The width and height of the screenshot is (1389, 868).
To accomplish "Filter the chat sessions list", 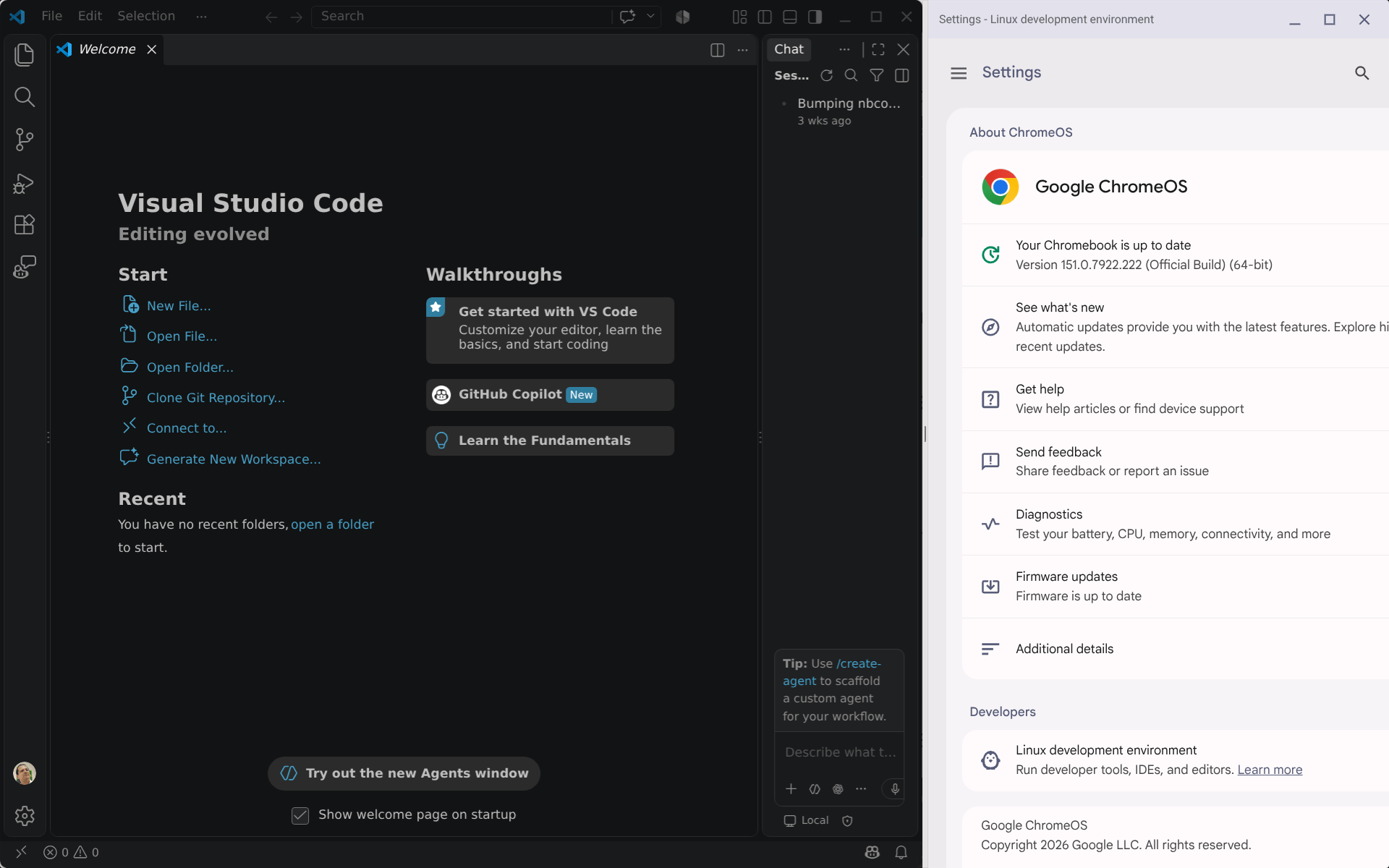I will 877,75.
